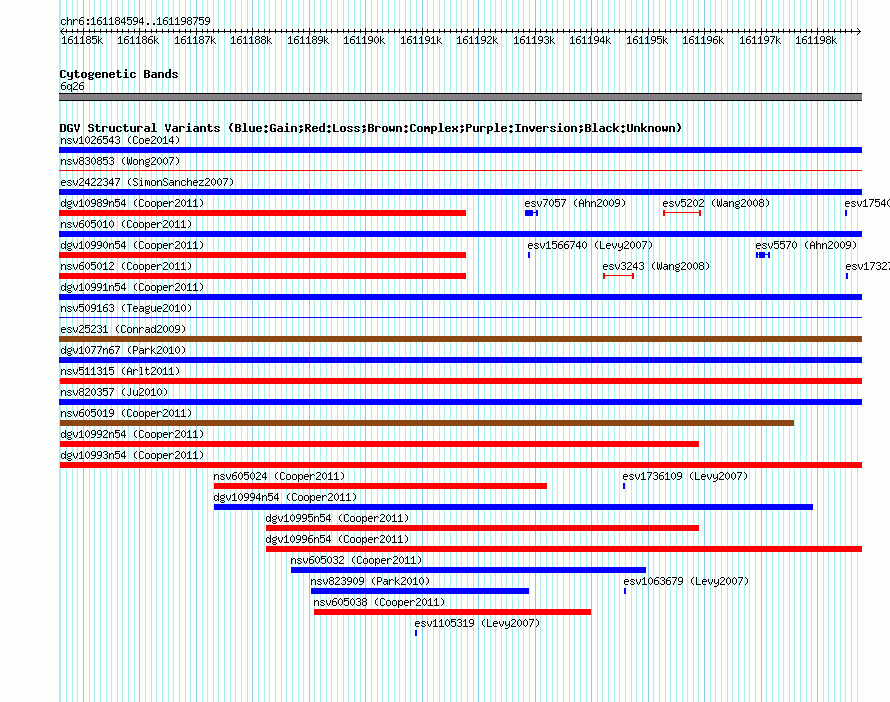Viewport: 890px width, 702px height.
Task: Click the brown bar under nsv605019
Action: 426,423
